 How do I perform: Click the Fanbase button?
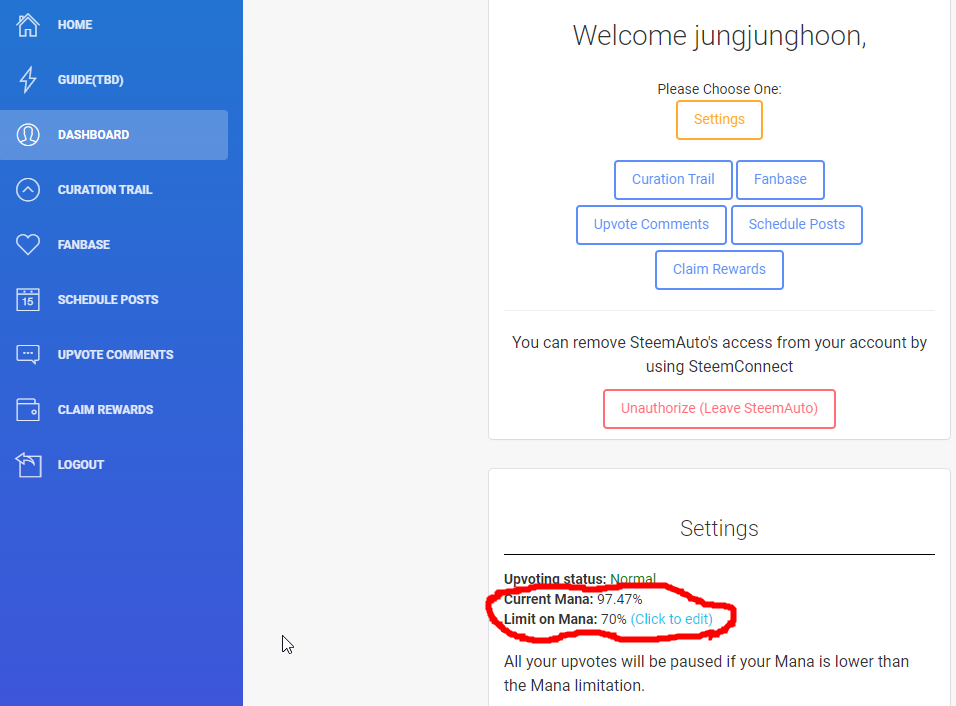coord(780,179)
